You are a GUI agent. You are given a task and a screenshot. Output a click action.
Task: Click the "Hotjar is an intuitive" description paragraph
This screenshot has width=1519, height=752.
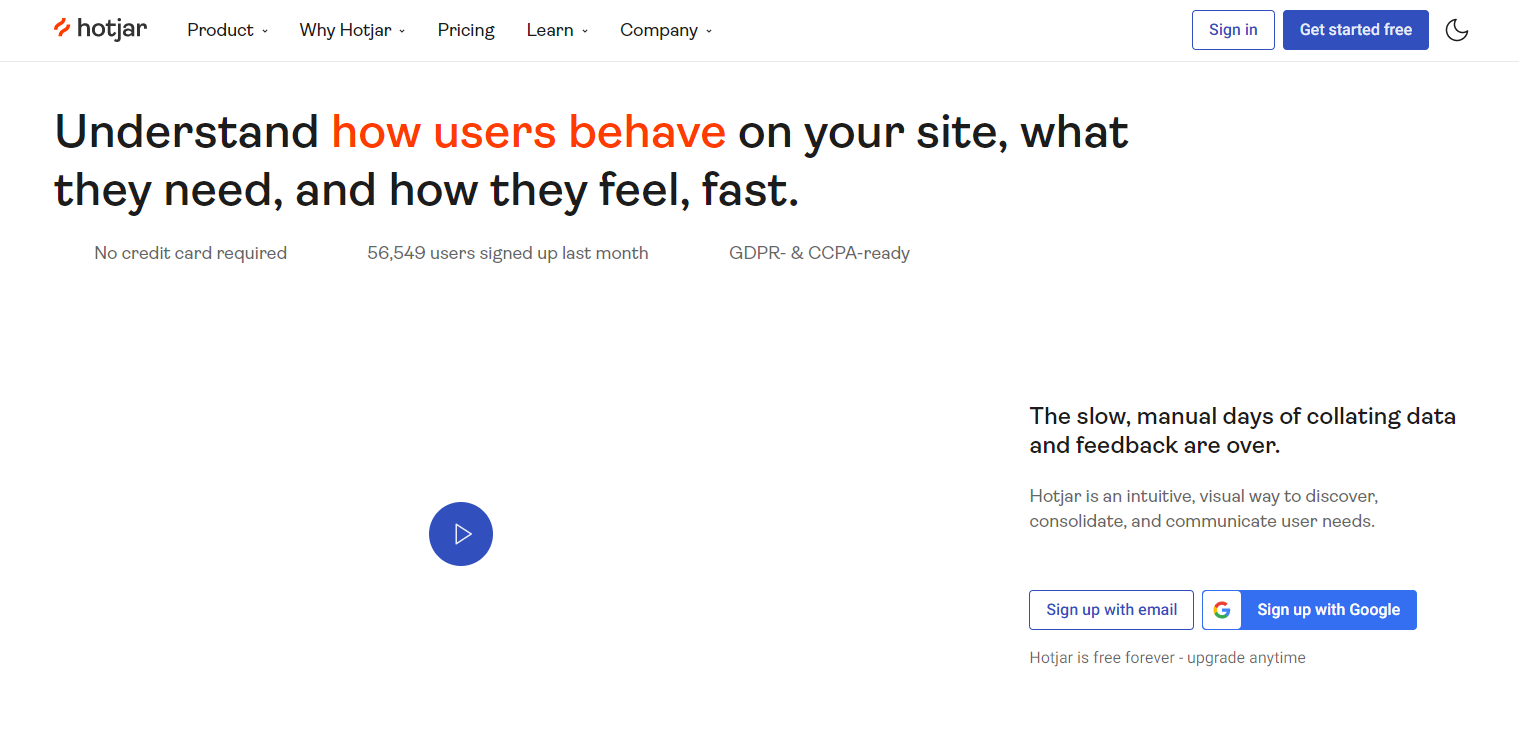tap(1203, 508)
